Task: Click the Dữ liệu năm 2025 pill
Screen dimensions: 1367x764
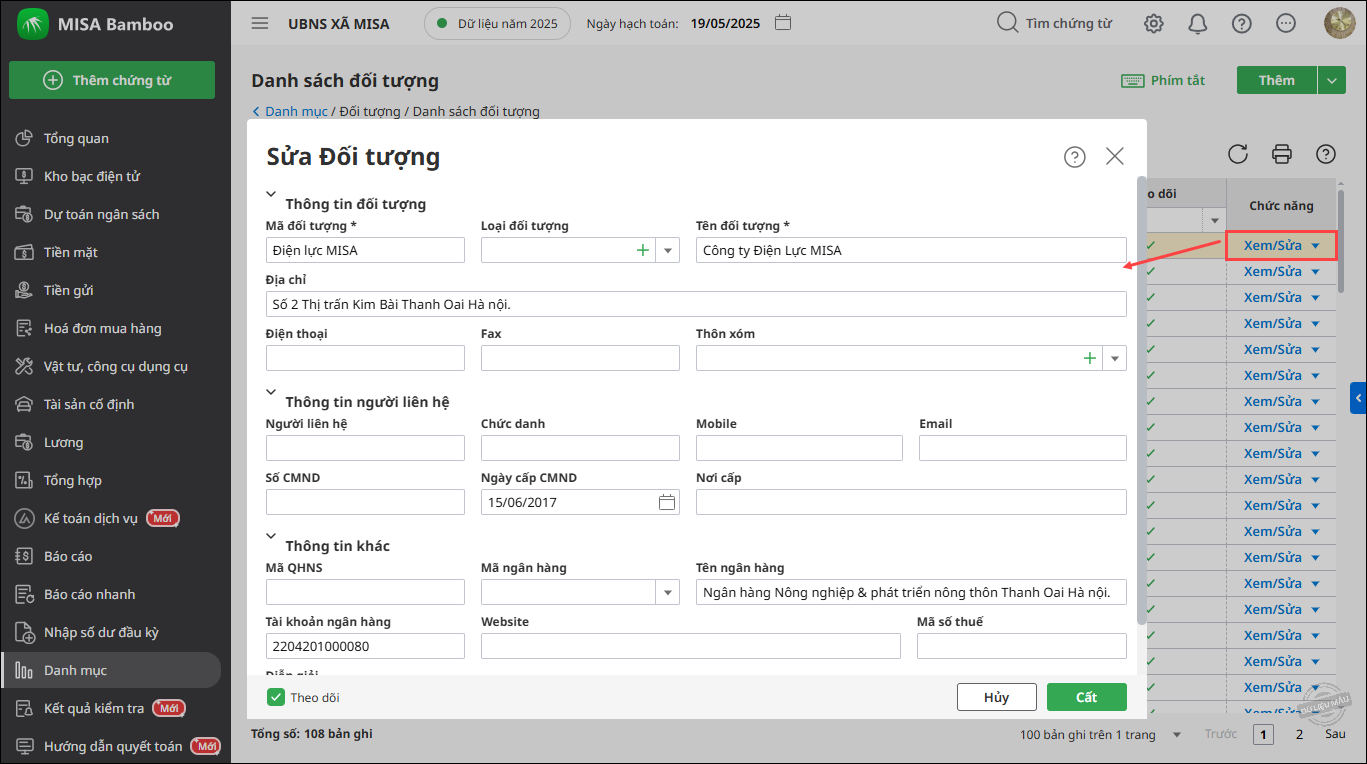Action: pos(497,23)
